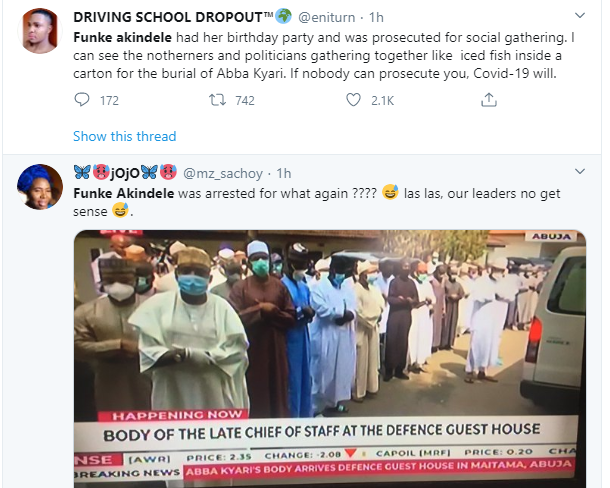Open the DRIVING SCHOOL DROPOUT profile picture
The width and height of the screenshot is (610, 488).
(38, 32)
